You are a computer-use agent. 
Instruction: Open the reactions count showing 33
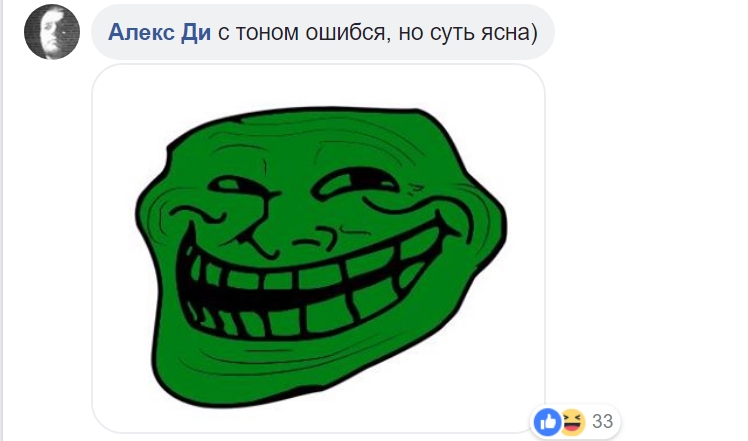coord(603,421)
